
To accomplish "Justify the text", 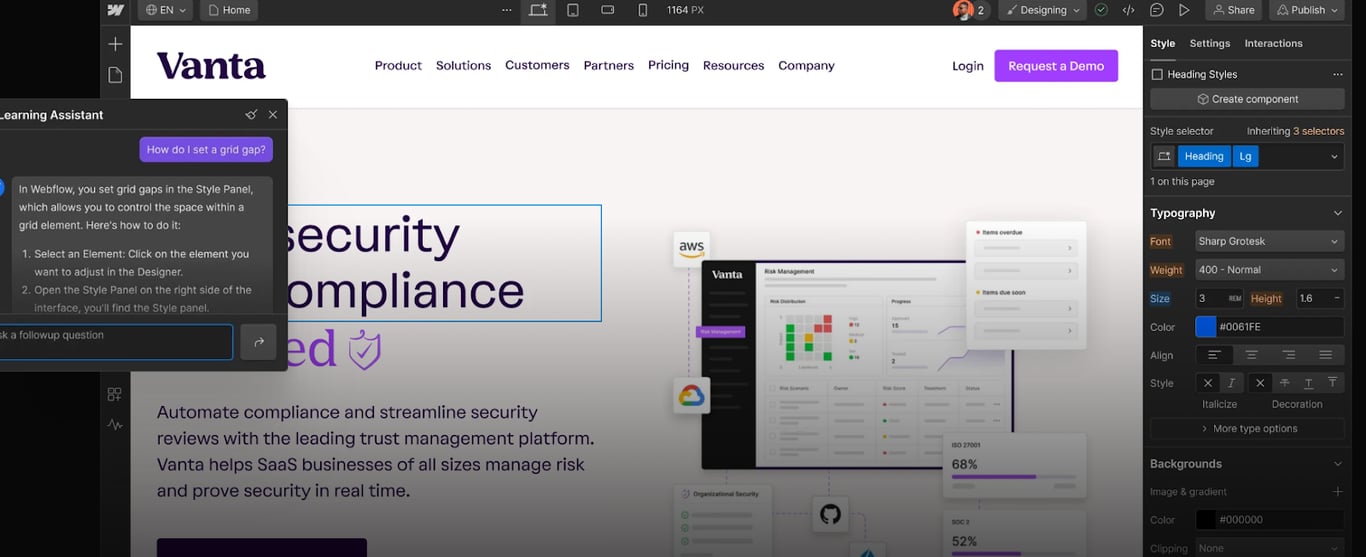I will pyautogui.click(x=1326, y=355).
